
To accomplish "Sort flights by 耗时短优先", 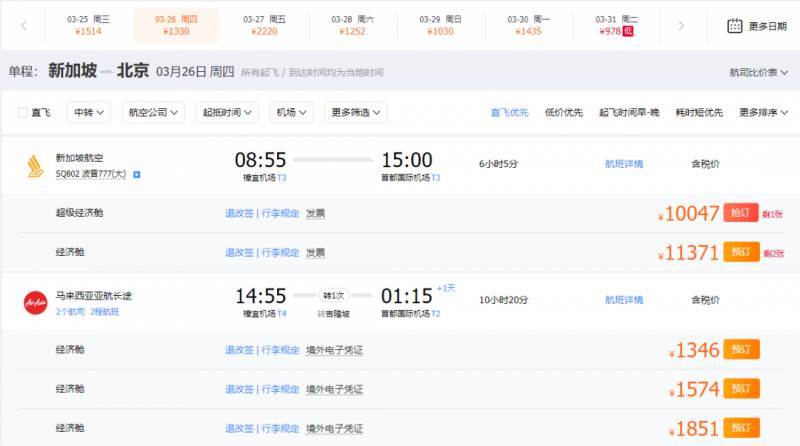I will click(x=697, y=113).
